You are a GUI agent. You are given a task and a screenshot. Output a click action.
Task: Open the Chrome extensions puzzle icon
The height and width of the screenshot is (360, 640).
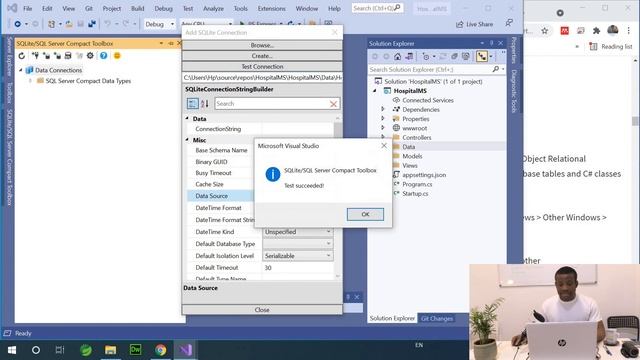tap(596, 31)
